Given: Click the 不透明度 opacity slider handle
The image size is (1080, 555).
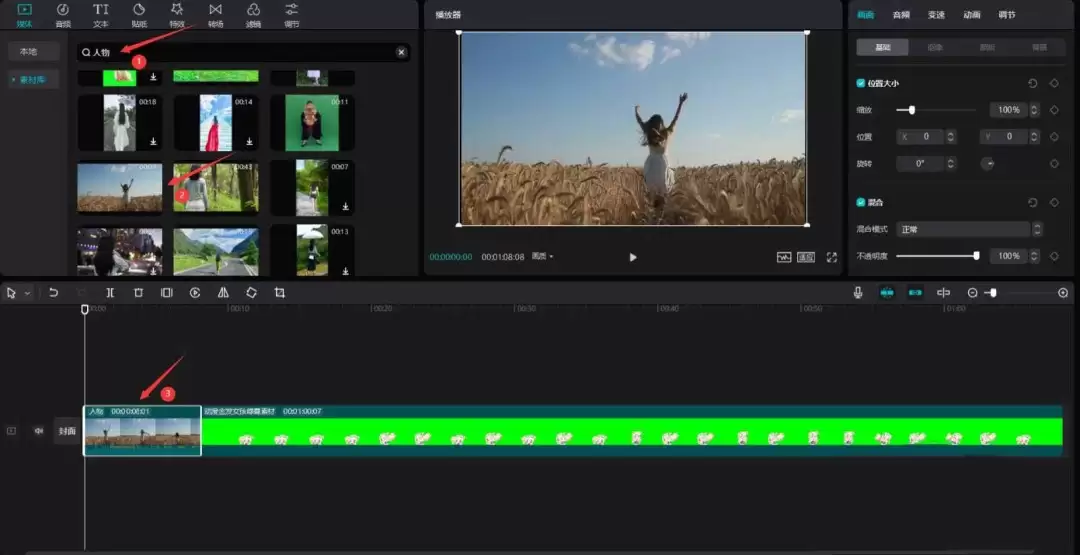Looking at the screenshot, I should coord(976,256).
